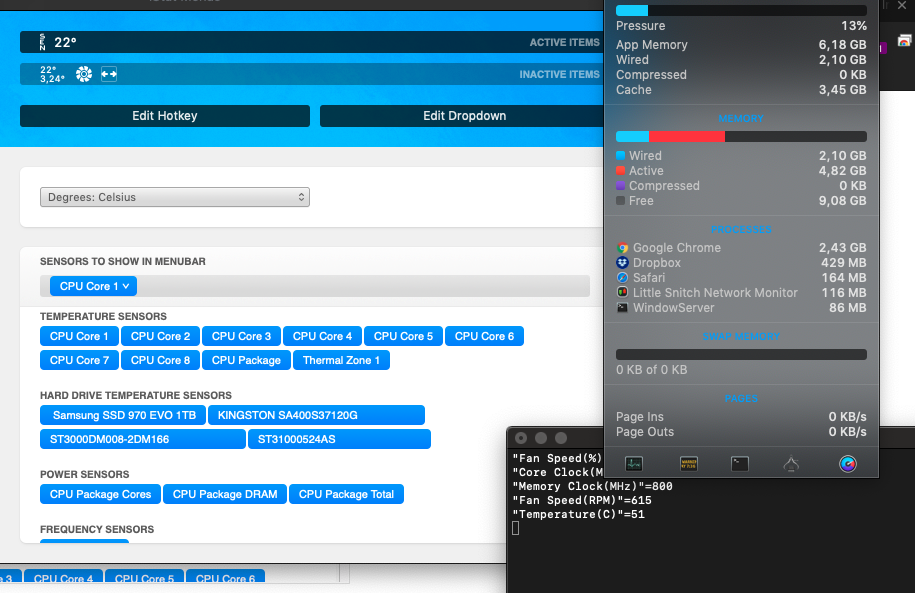Select the ST31000524AS drive sensor
The image size is (915, 593).
tap(340, 439)
